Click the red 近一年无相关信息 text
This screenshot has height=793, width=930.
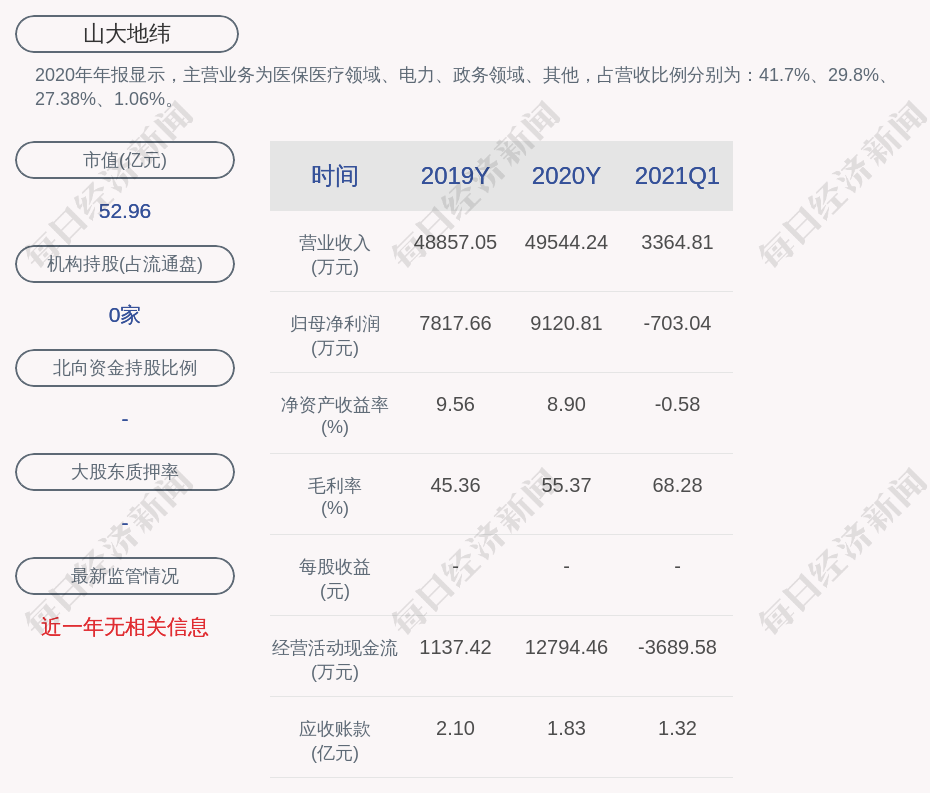click(x=125, y=627)
